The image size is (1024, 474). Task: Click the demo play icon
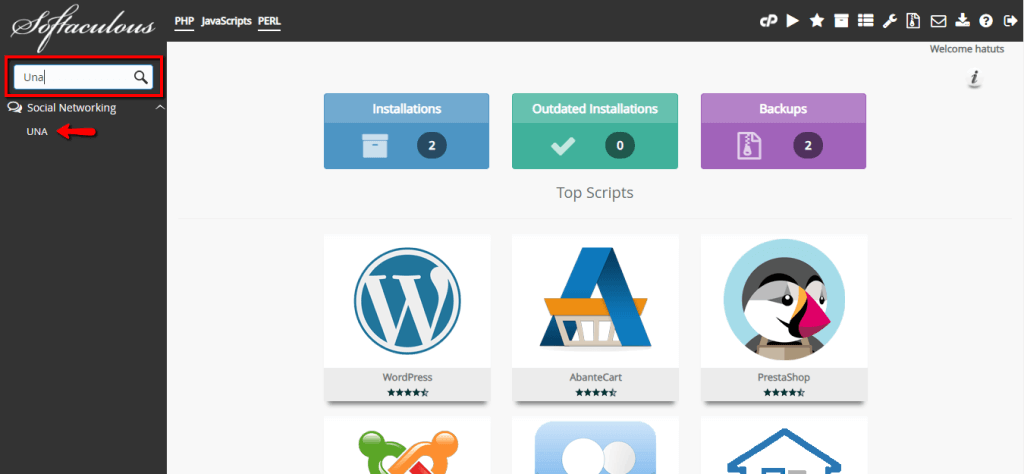click(793, 21)
